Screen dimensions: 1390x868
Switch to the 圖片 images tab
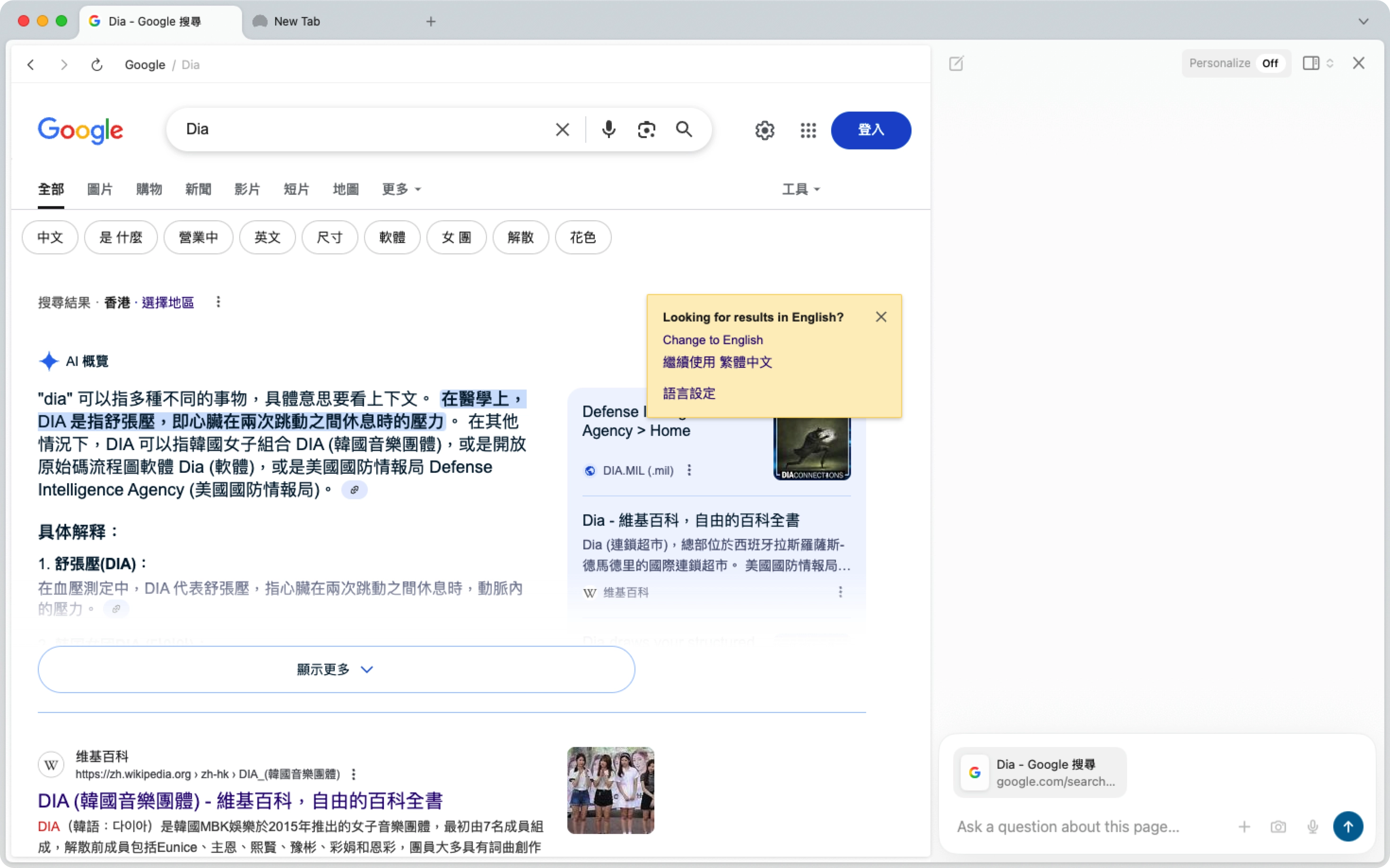(x=99, y=189)
